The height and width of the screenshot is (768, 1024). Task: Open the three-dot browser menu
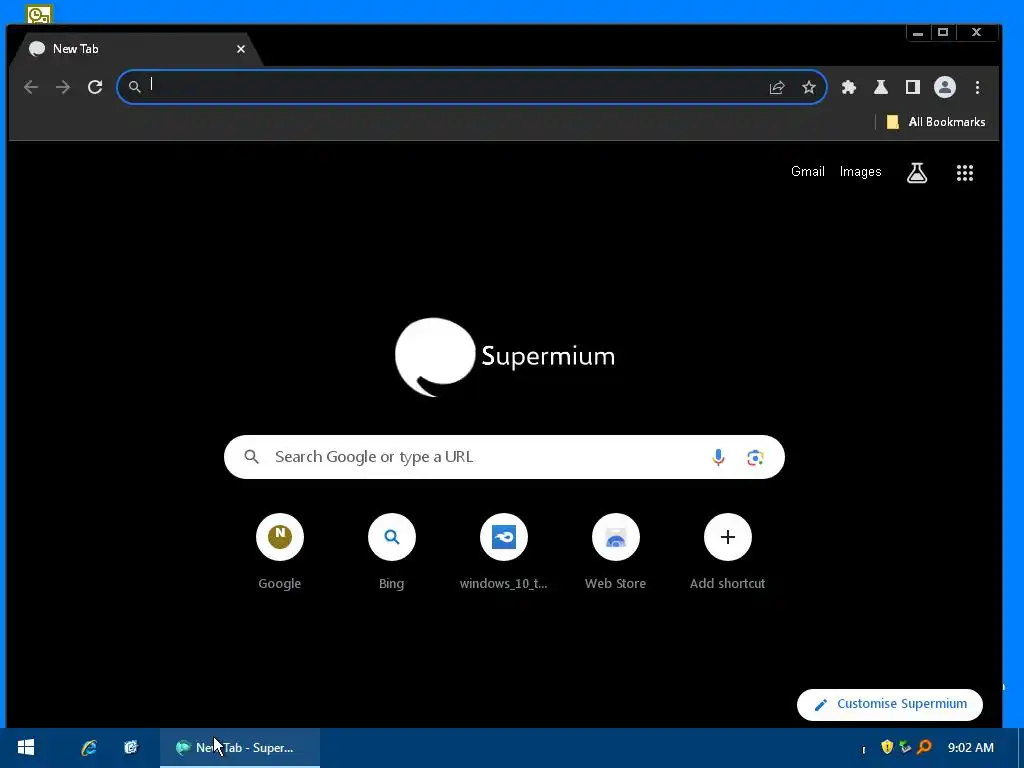(977, 88)
